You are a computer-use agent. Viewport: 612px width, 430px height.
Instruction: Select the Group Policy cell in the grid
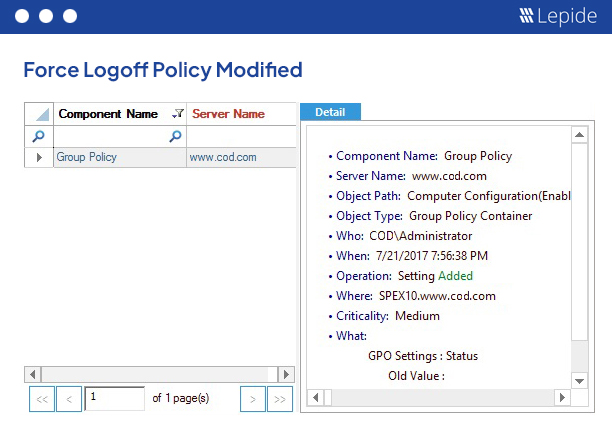click(x=120, y=158)
